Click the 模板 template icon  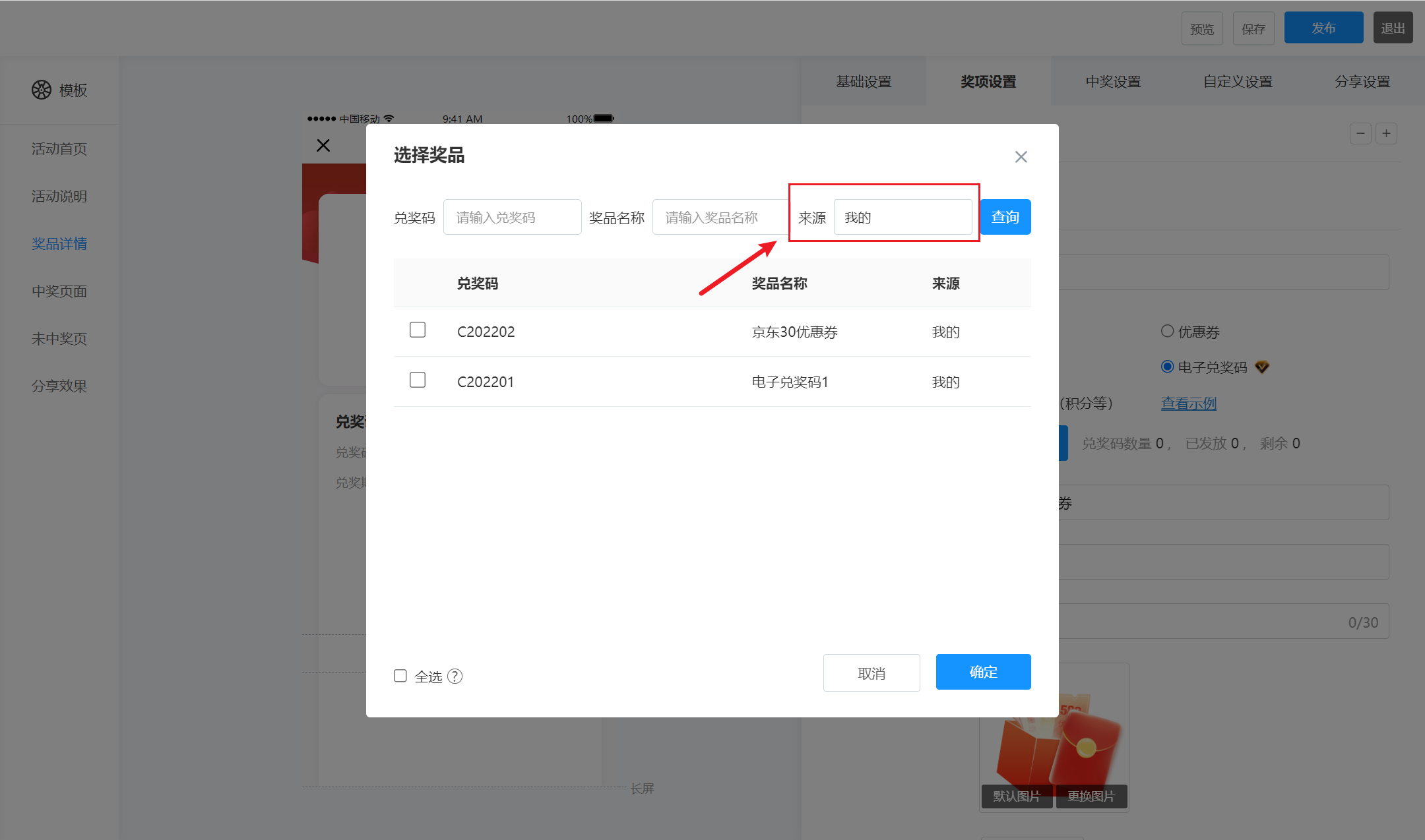tap(42, 90)
